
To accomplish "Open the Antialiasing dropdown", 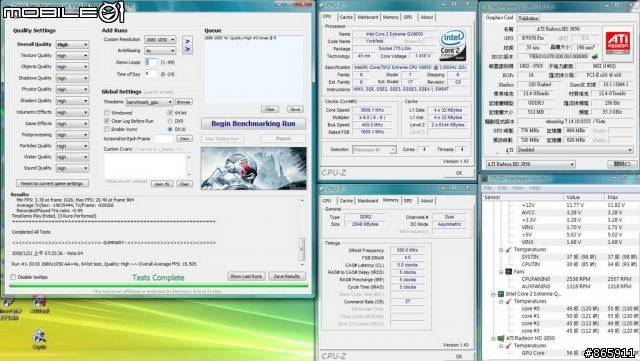I will (x=160, y=51).
